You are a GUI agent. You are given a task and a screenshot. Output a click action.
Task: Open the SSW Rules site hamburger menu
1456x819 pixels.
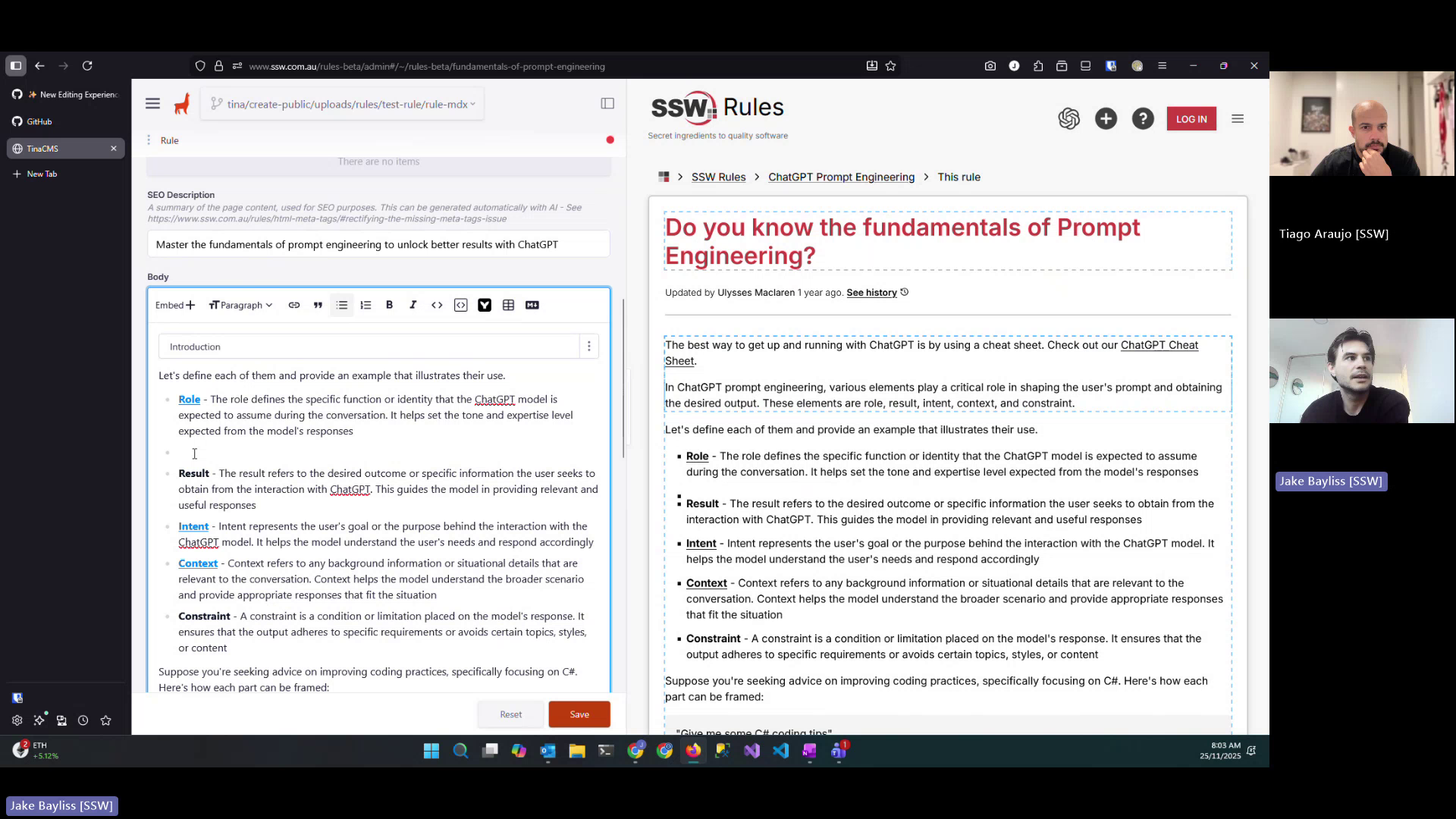[1238, 119]
